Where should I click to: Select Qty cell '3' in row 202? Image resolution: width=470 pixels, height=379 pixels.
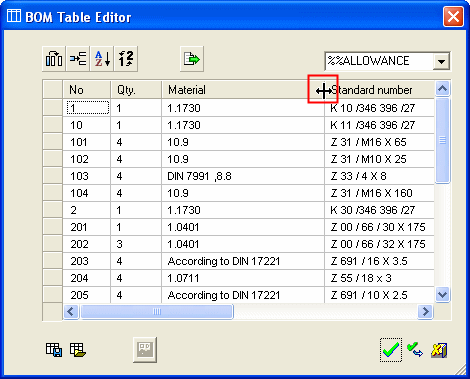pos(136,244)
